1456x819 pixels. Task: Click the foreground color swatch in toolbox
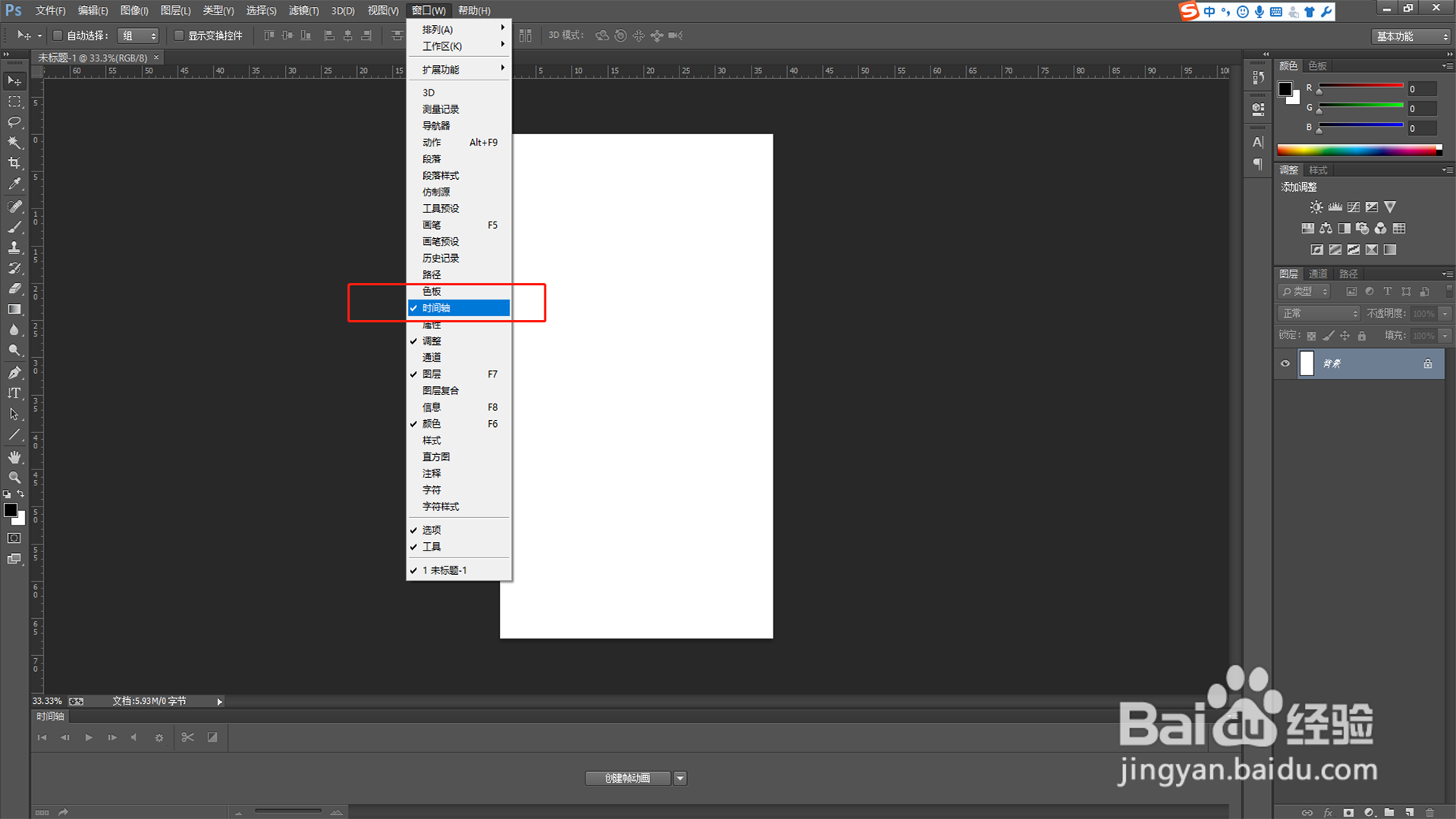10,510
